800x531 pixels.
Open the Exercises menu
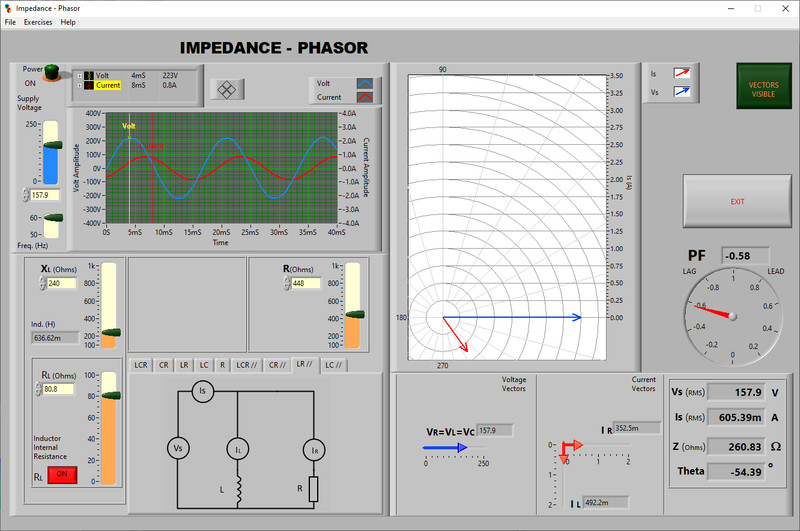pos(38,22)
